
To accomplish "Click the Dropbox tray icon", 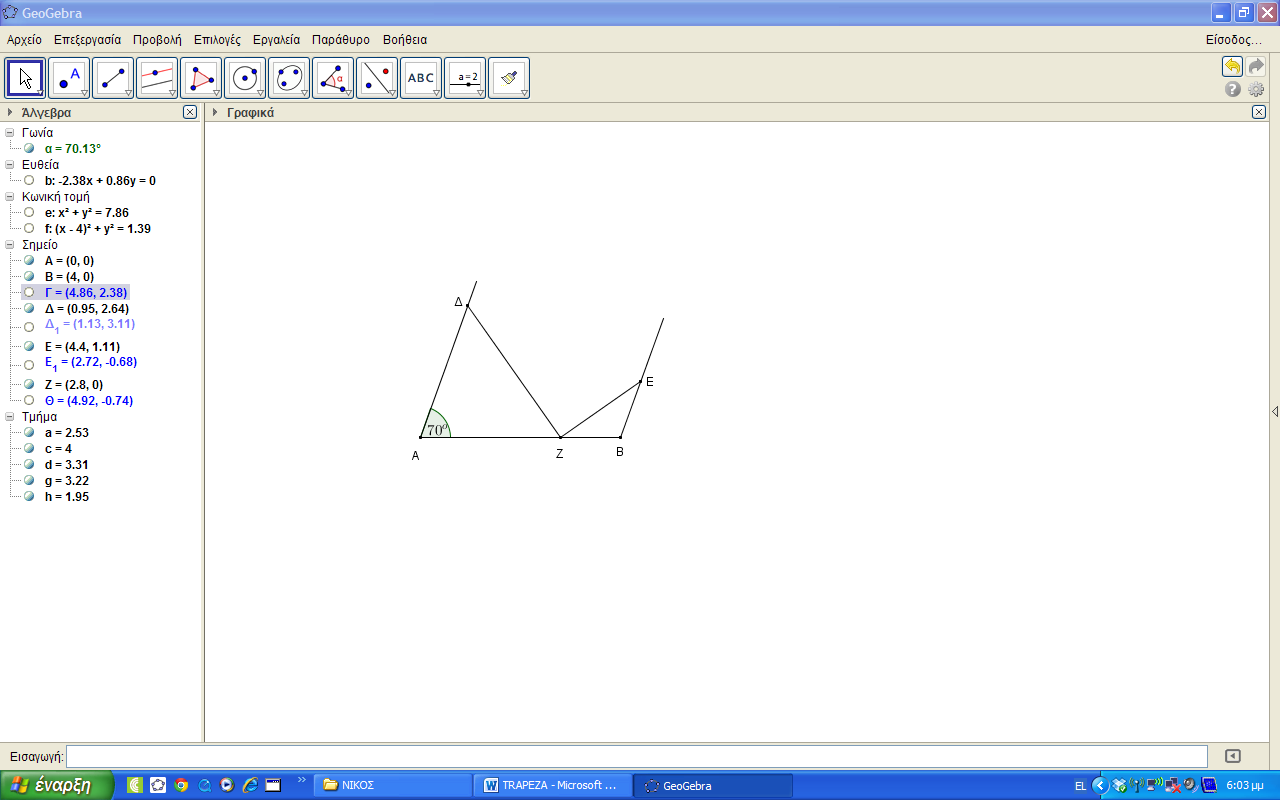I will coord(1119,785).
